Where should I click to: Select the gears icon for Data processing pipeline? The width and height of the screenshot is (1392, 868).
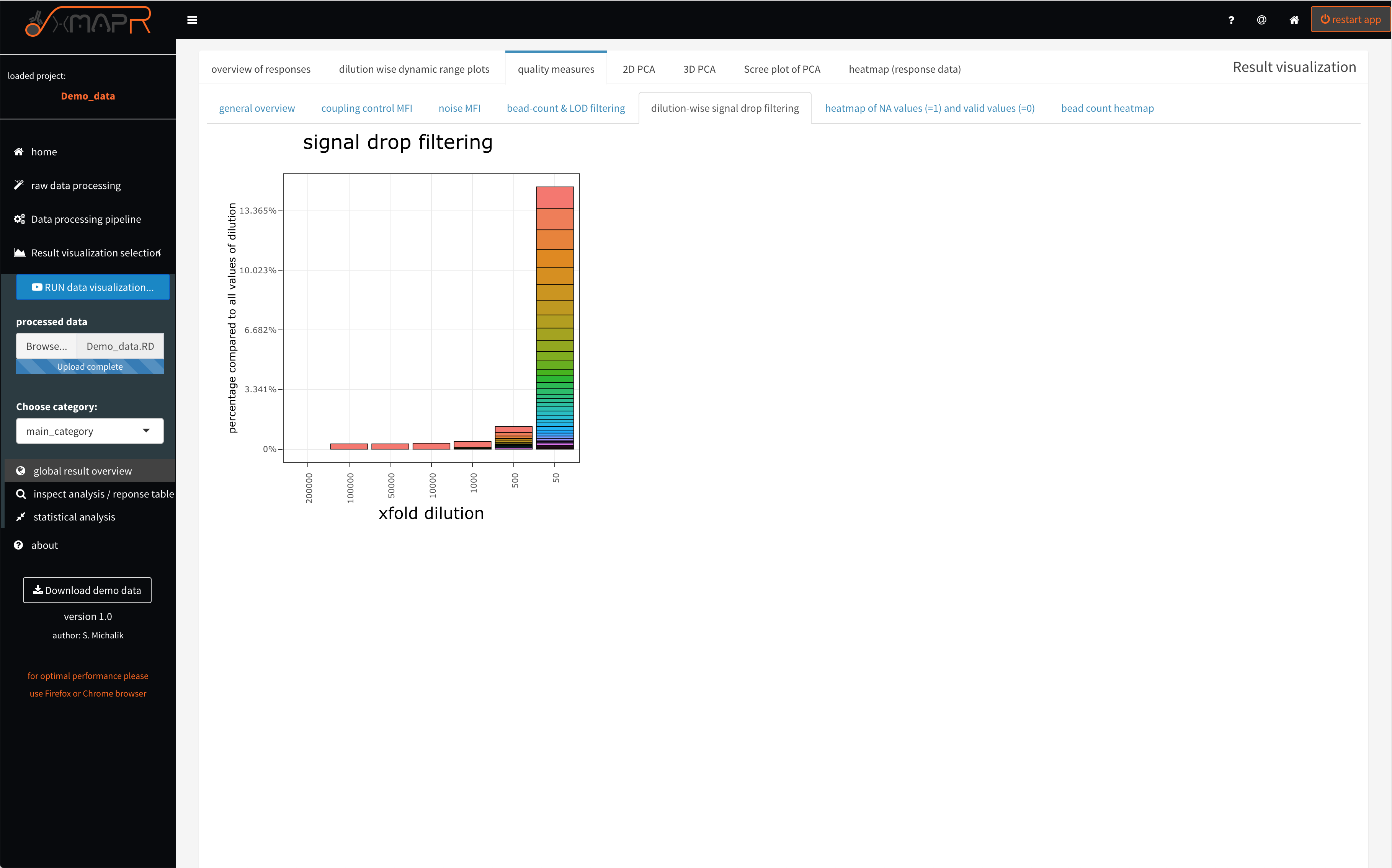[19, 219]
